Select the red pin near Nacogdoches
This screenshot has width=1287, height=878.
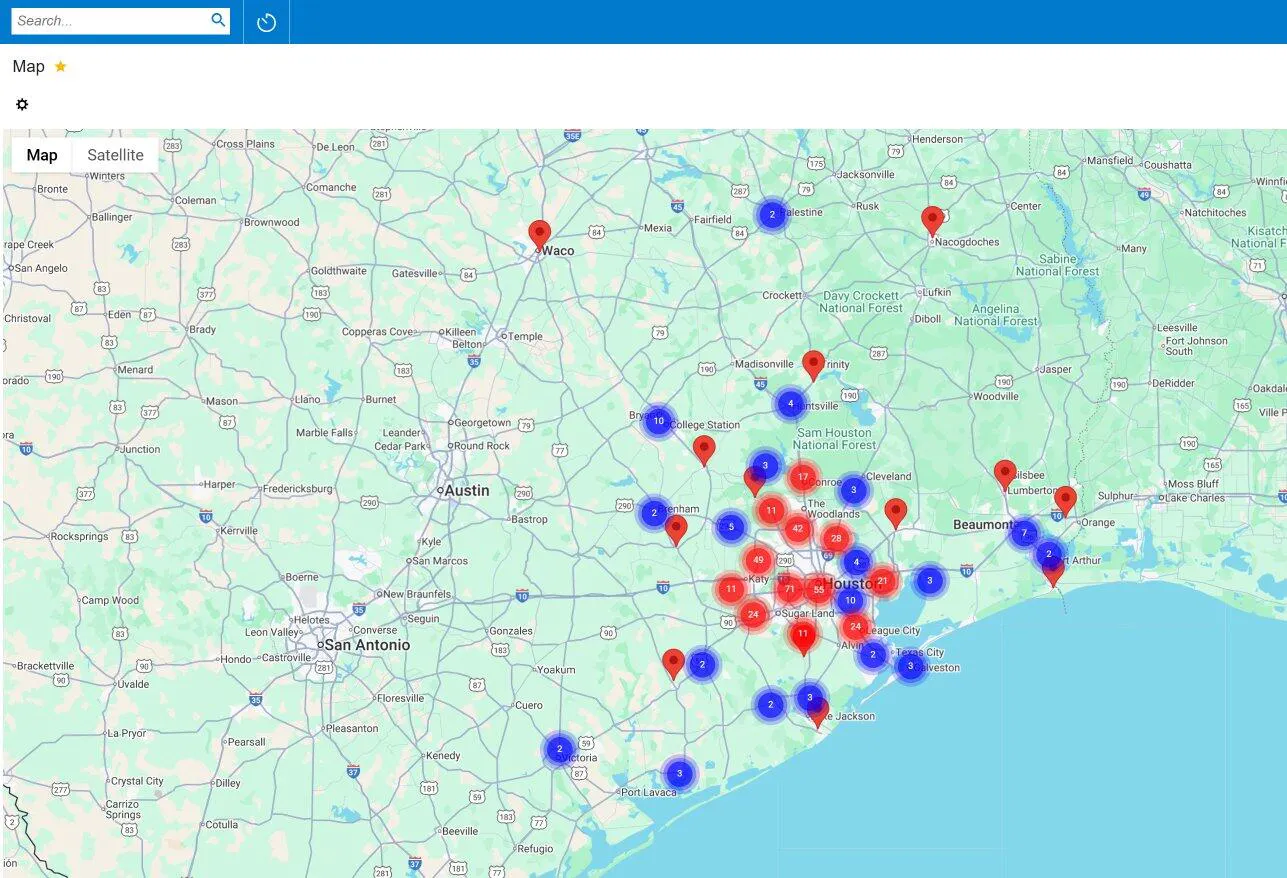932,221
